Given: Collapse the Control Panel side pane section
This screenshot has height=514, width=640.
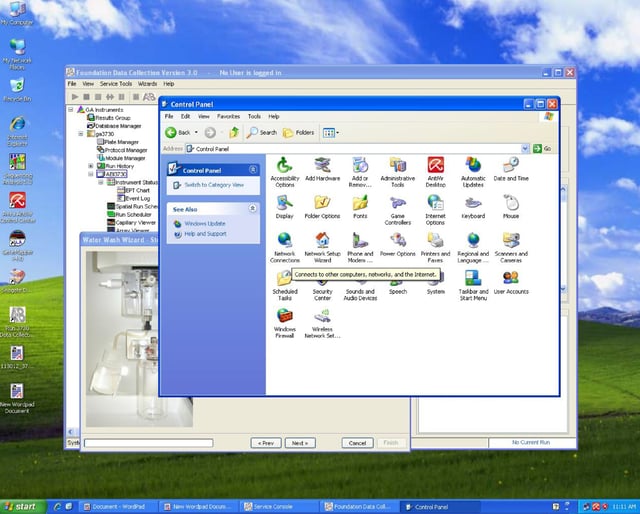Looking at the screenshot, I should pyautogui.click(x=253, y=169).
